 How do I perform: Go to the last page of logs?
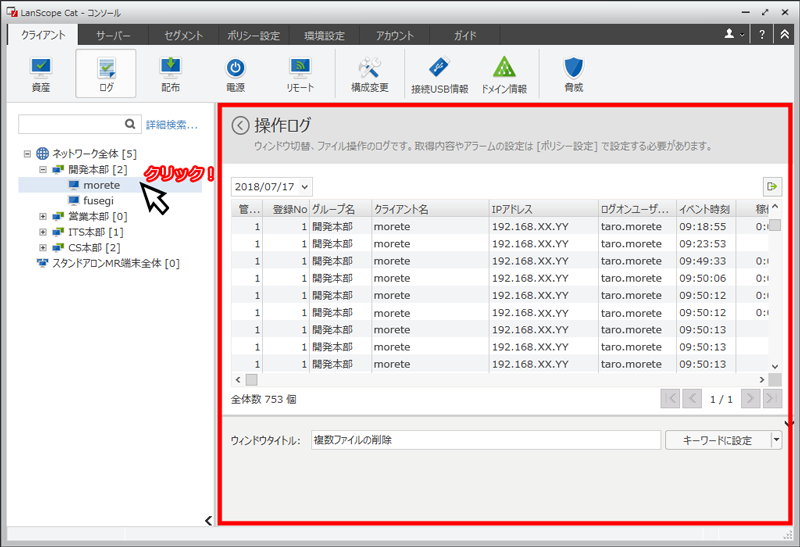(772, 399)
